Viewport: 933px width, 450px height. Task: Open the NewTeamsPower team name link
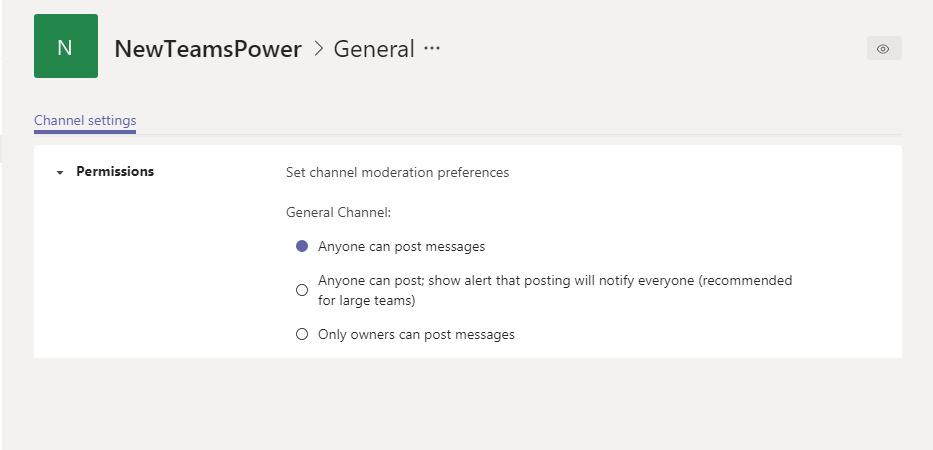208,49
